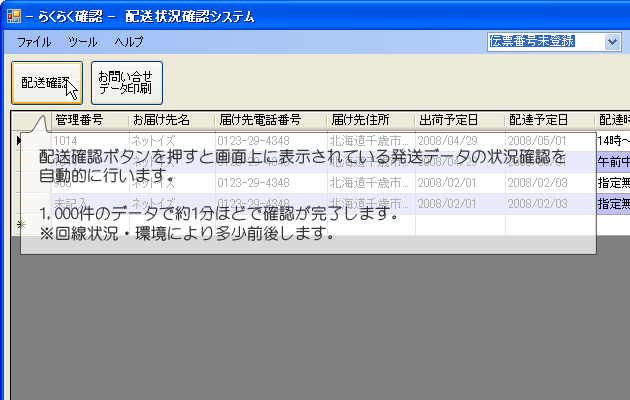Click the new-row asterisk row header
630x400 pixels.
[18, 224]
